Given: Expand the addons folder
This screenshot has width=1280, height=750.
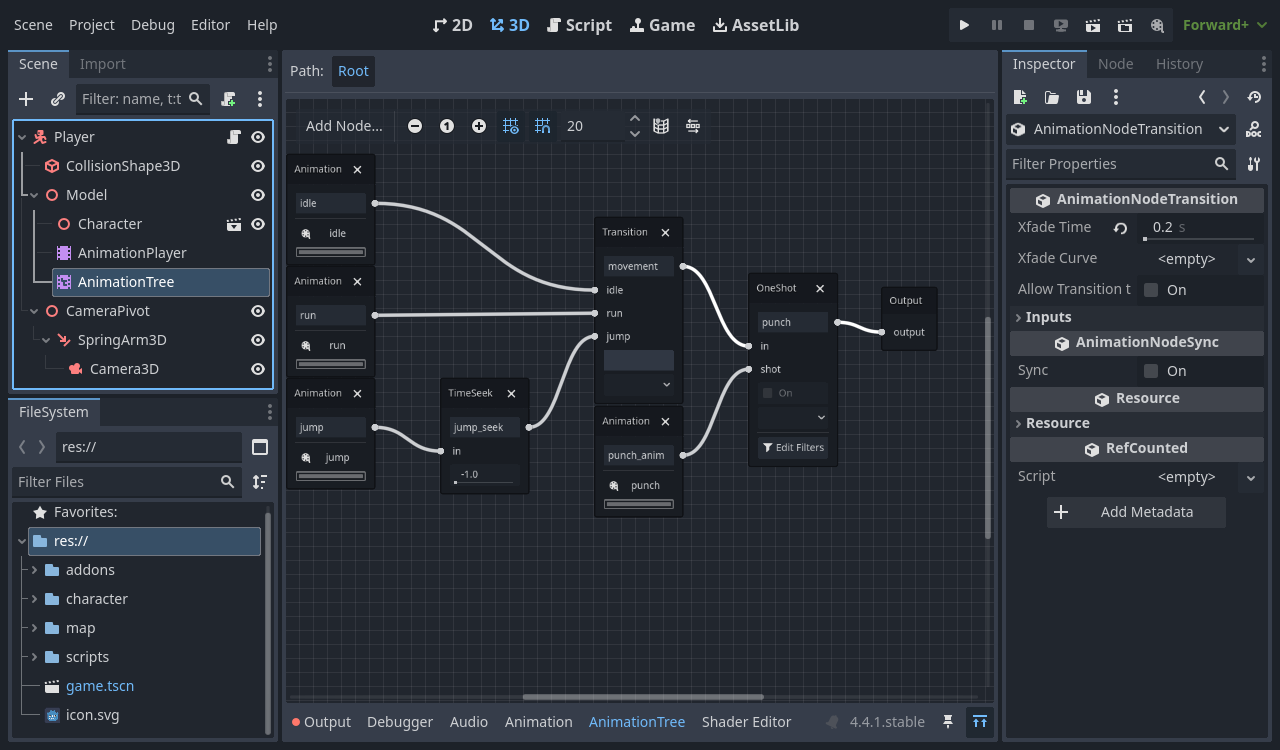Looking at the screenshot, I should [x=34, y=570].
